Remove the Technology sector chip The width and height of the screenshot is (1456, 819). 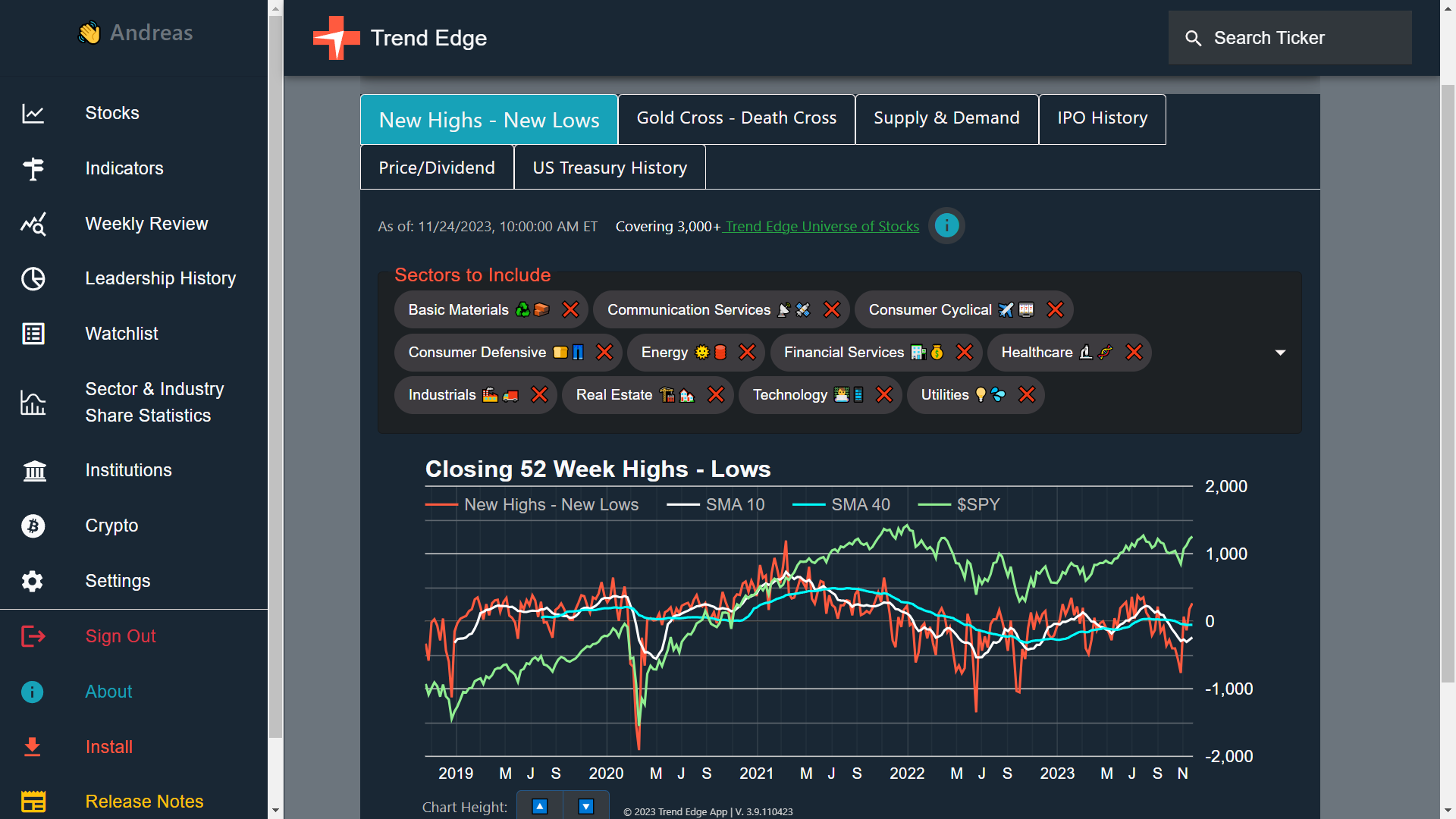(884, 394)
